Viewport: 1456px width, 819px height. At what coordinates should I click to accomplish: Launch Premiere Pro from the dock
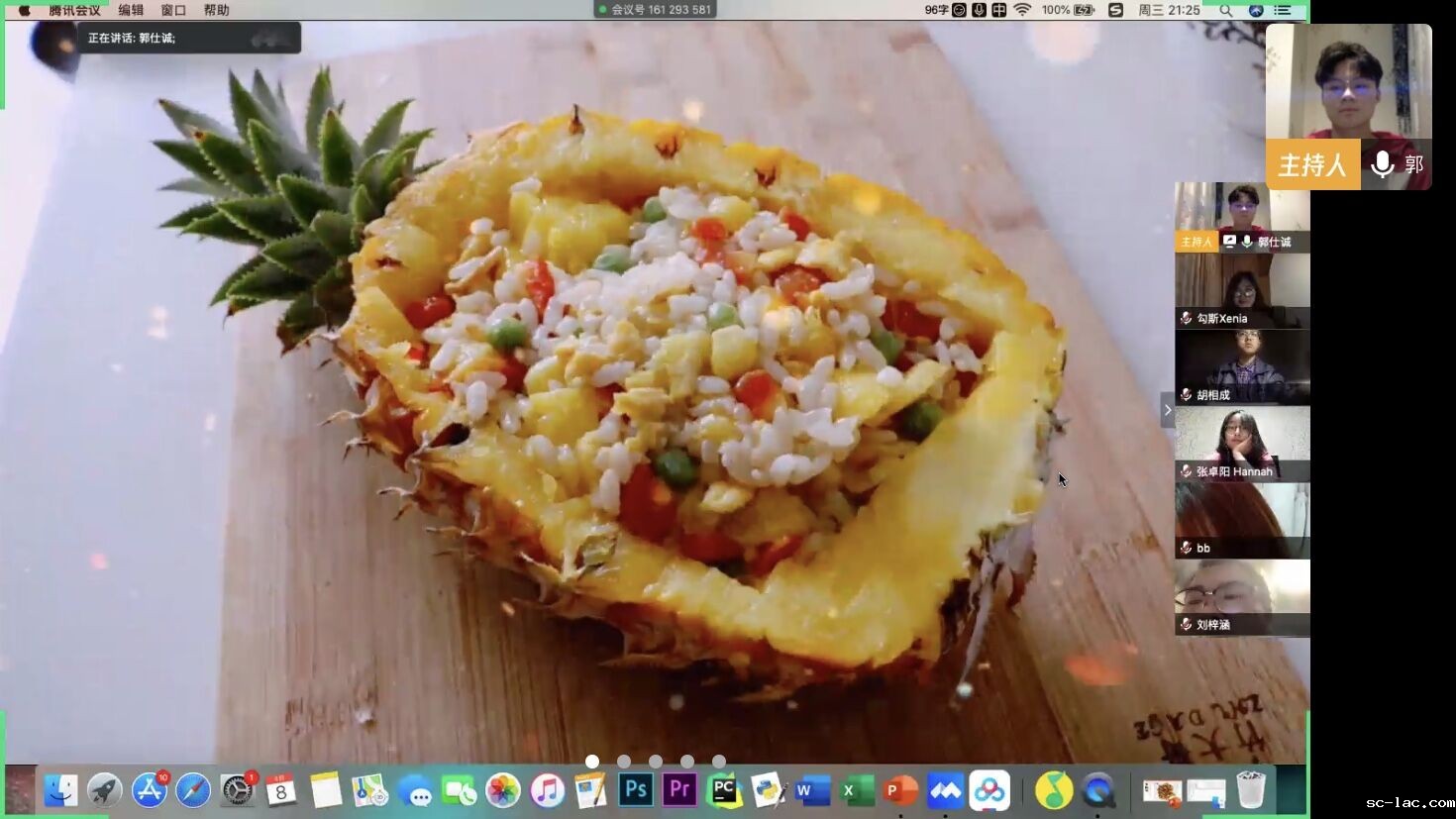679,790
